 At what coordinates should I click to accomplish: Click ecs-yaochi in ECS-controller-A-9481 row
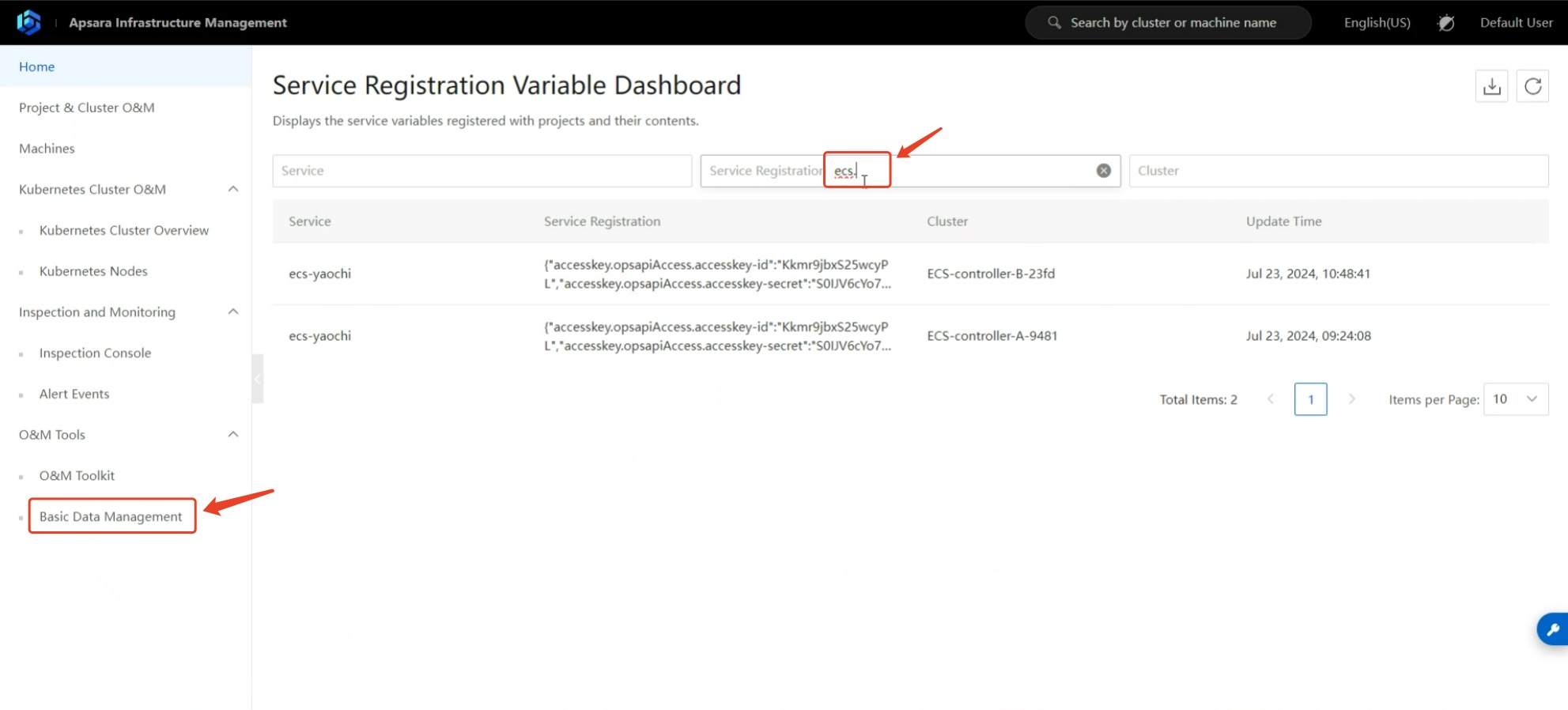click(x=319, y=336)
